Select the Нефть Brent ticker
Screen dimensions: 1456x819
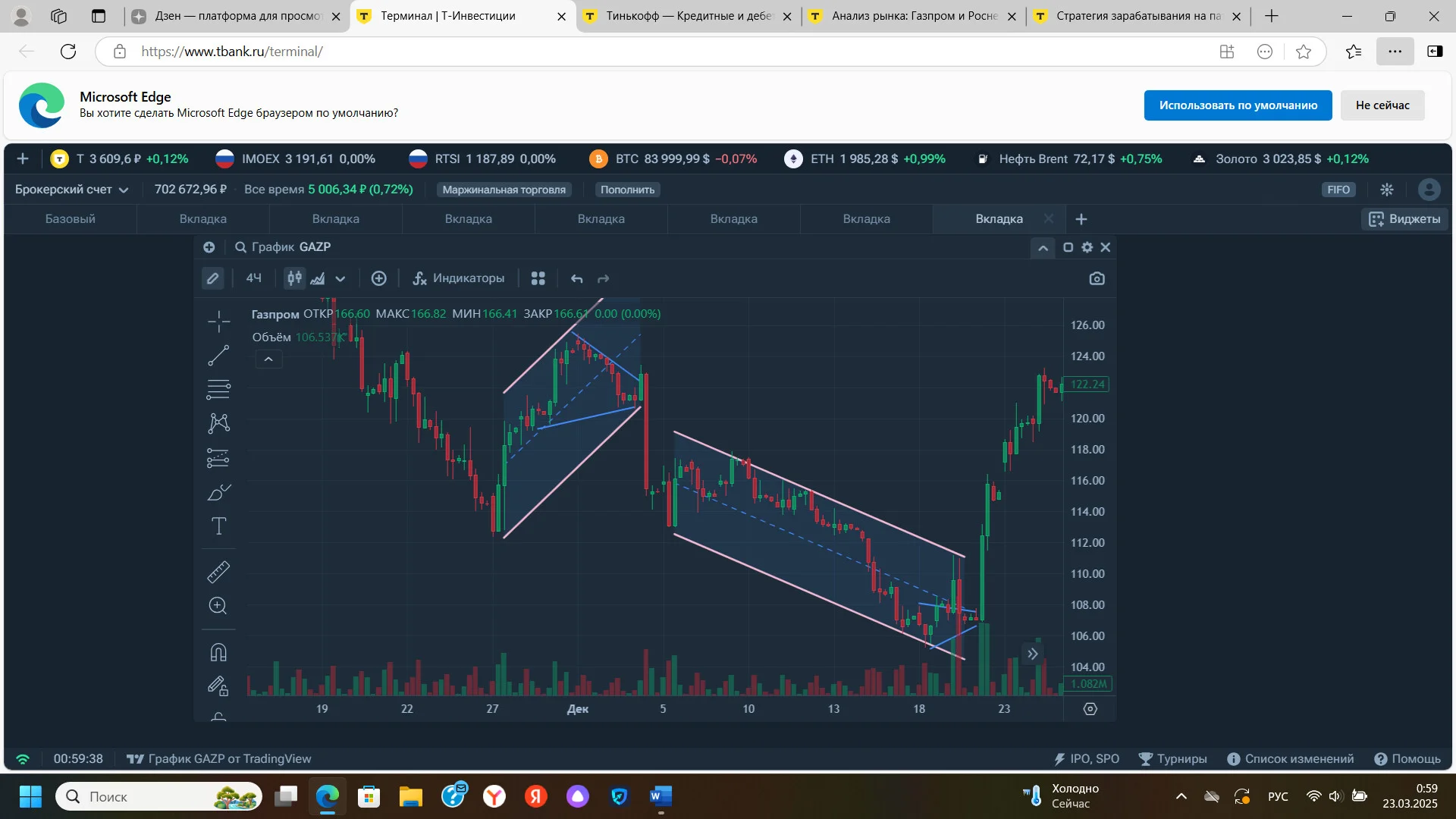coord(1069,158)
